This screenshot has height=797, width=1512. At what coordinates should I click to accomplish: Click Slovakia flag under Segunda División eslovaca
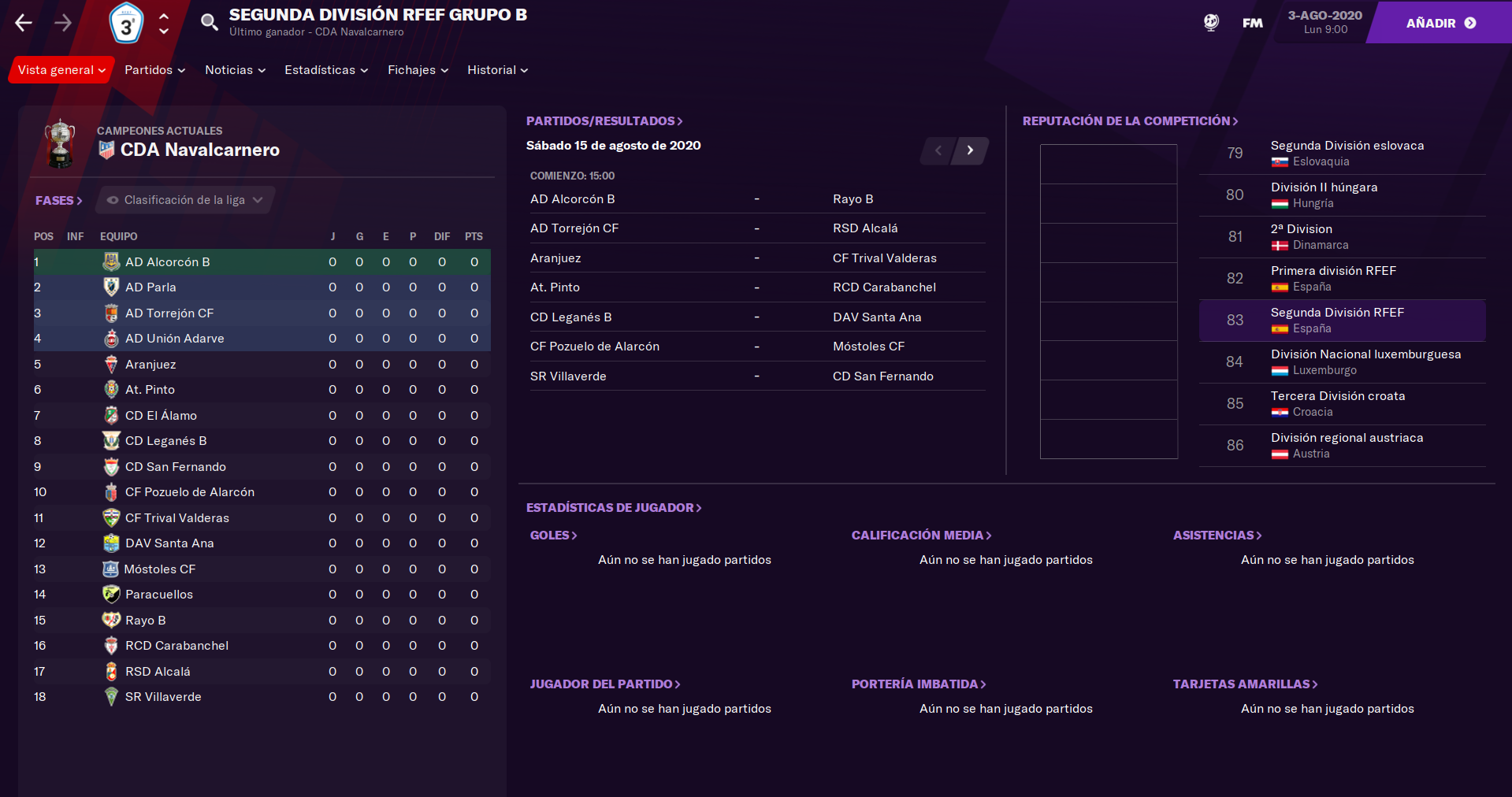click(x=1280, y=162)
